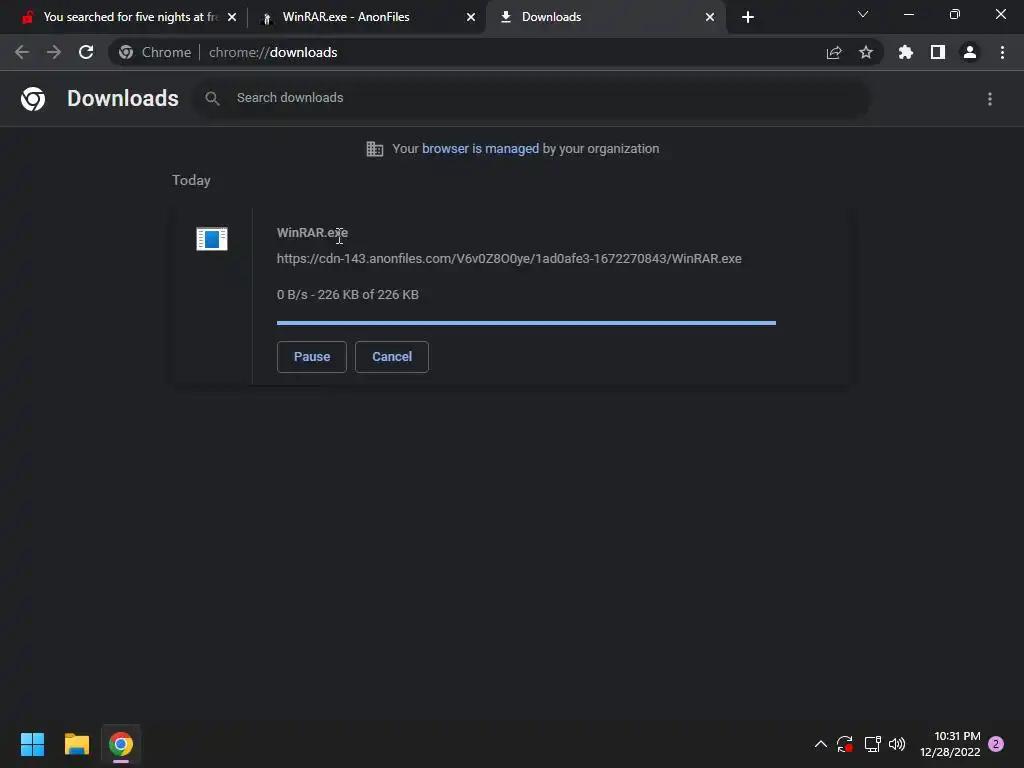Viewport: 1024px width, 768px height.
Task: Click the taskbar clock and date
Action: point(950,744)
